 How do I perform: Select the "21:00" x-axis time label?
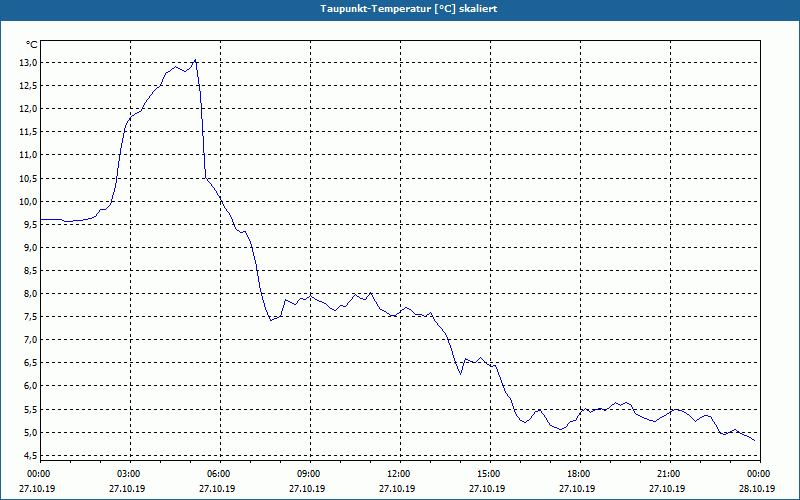[x=669, y=474]
